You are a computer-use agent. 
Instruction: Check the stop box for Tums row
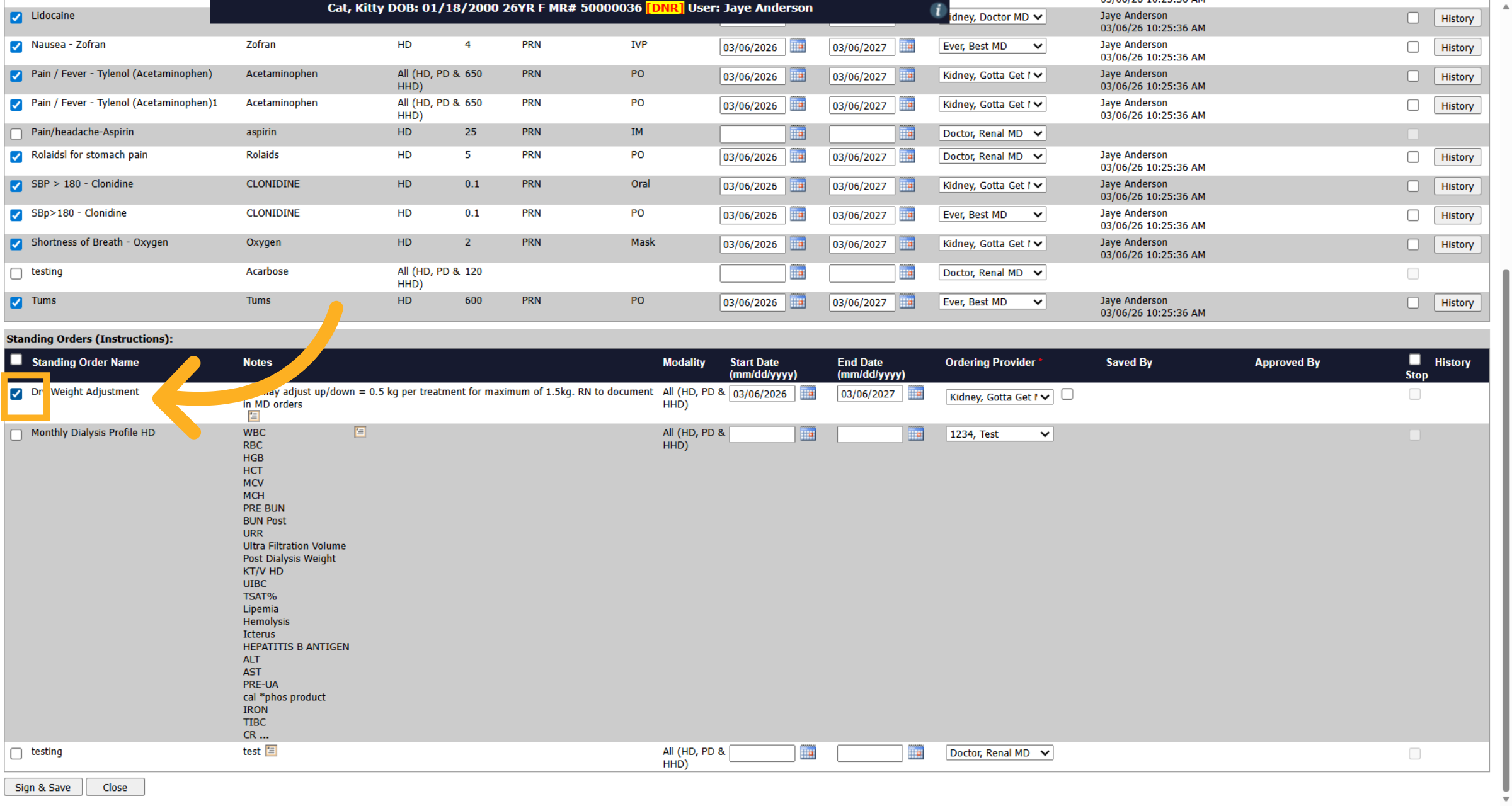click(x=1413, y=303)
